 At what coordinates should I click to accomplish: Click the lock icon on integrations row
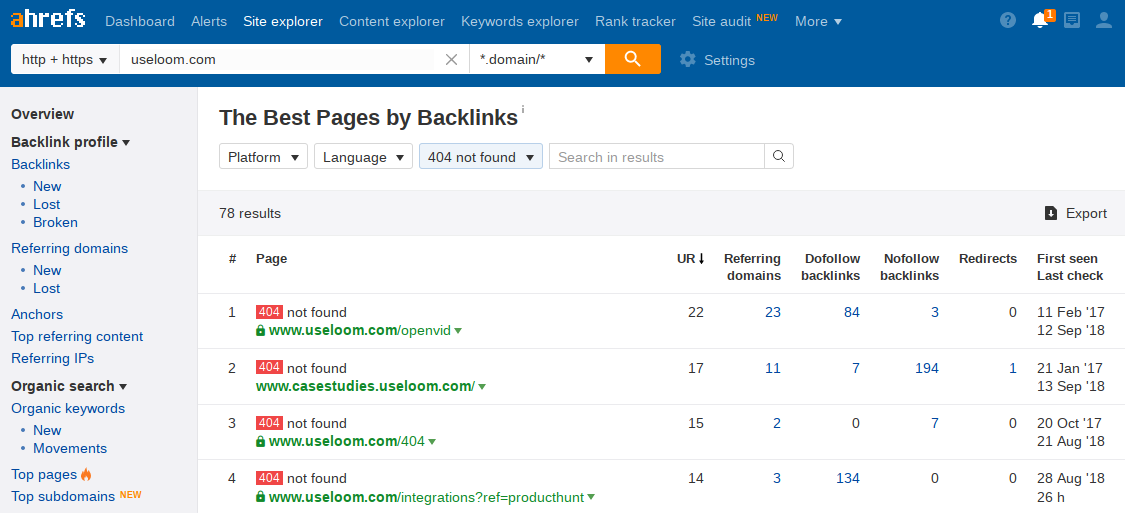(x=260, y=496)
